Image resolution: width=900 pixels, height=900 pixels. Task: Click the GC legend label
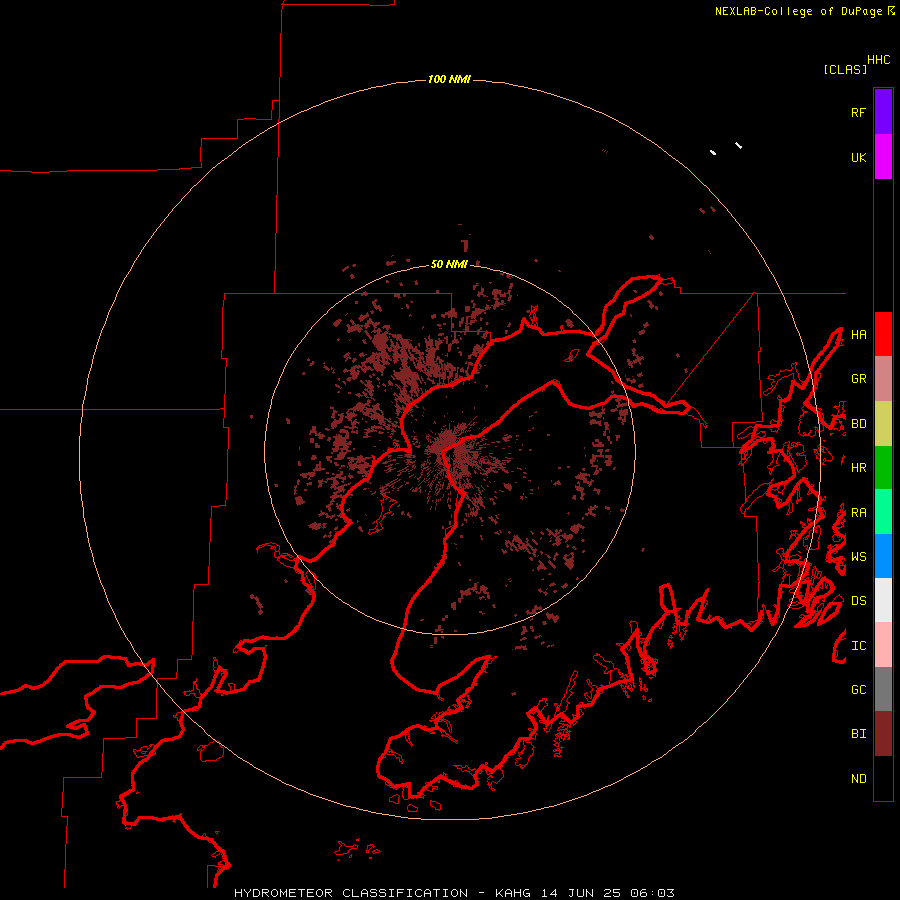[858, 690]
